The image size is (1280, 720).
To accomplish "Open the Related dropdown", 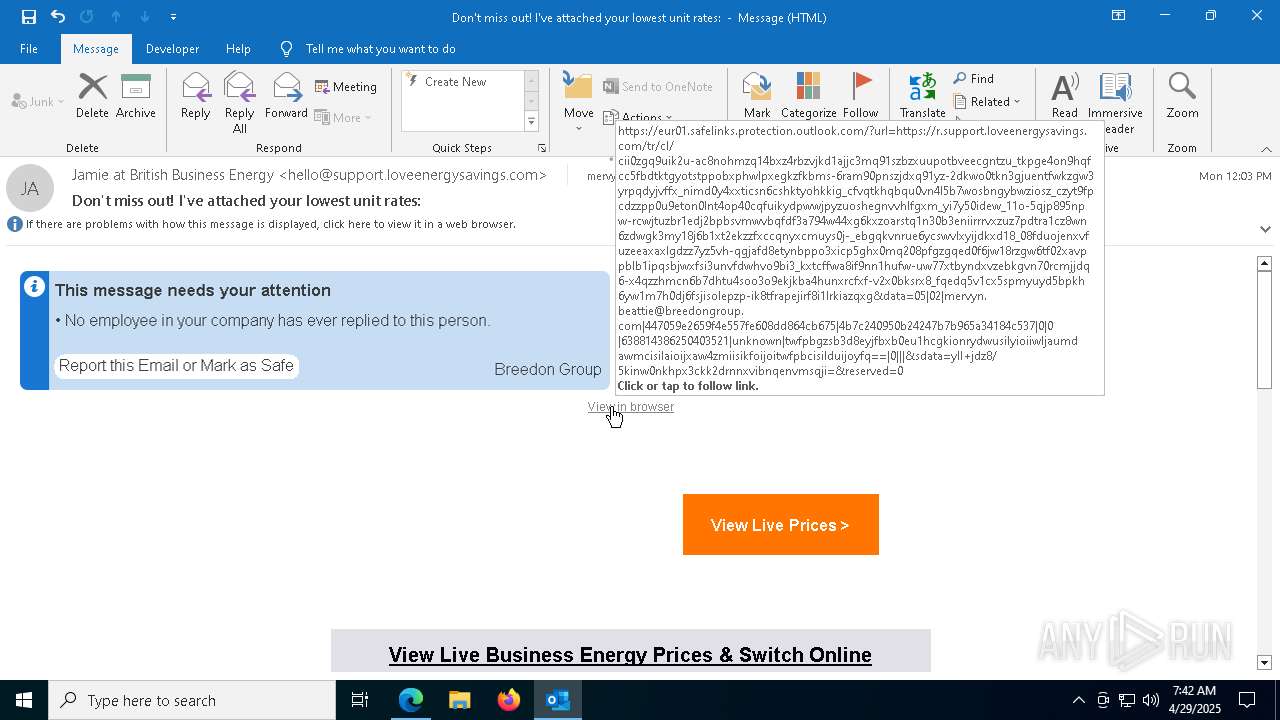I will point(987,102).
